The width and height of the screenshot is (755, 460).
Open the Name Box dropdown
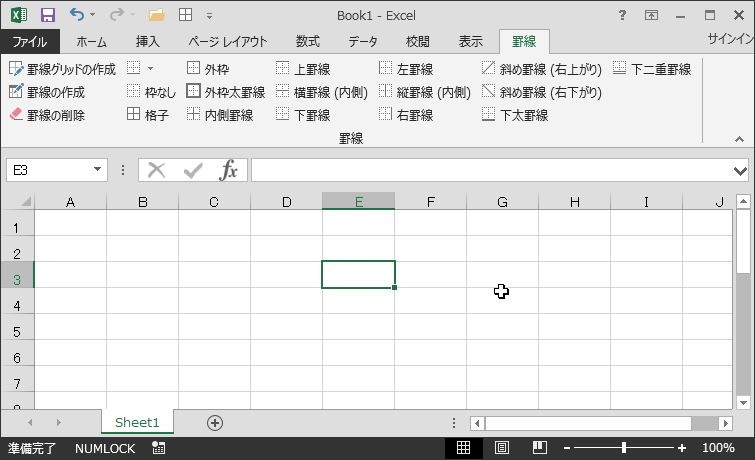point(97,169)
